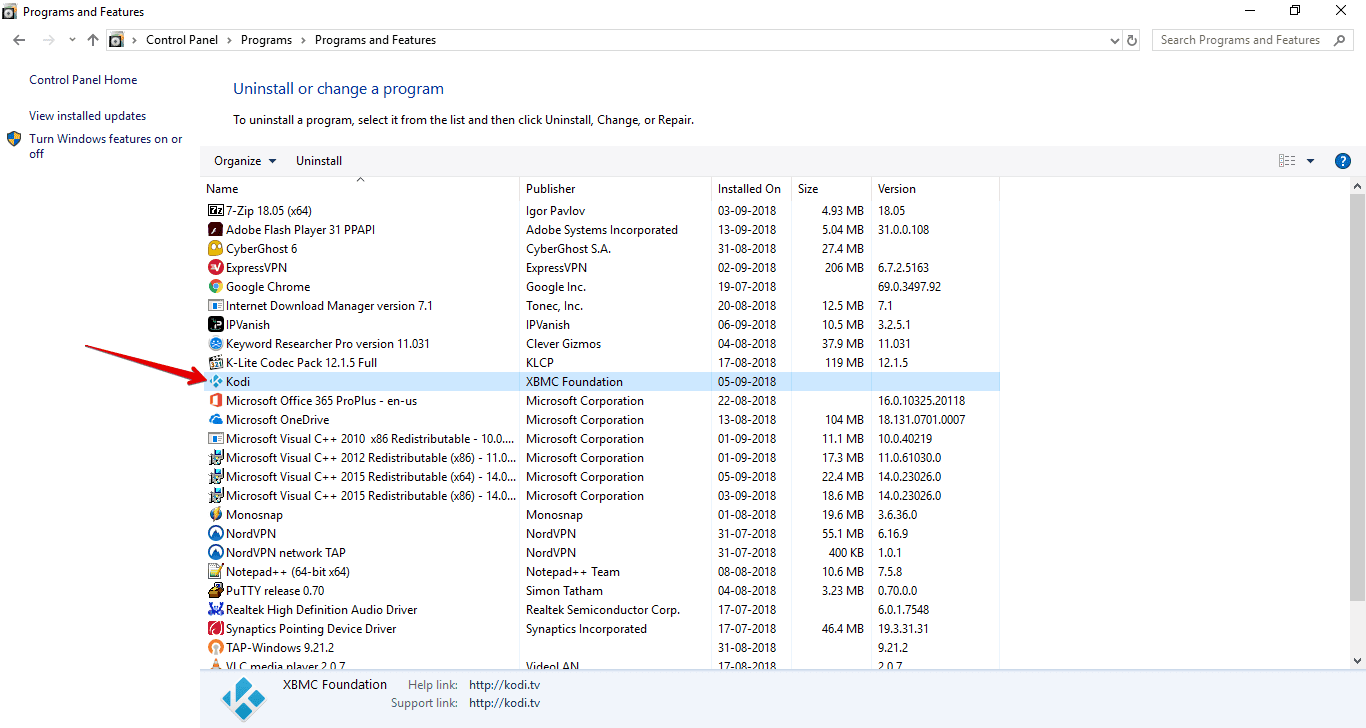Select the Visual C++ 2015 (x86) row
Screen dimensions: 1366x728
(600, 496)
